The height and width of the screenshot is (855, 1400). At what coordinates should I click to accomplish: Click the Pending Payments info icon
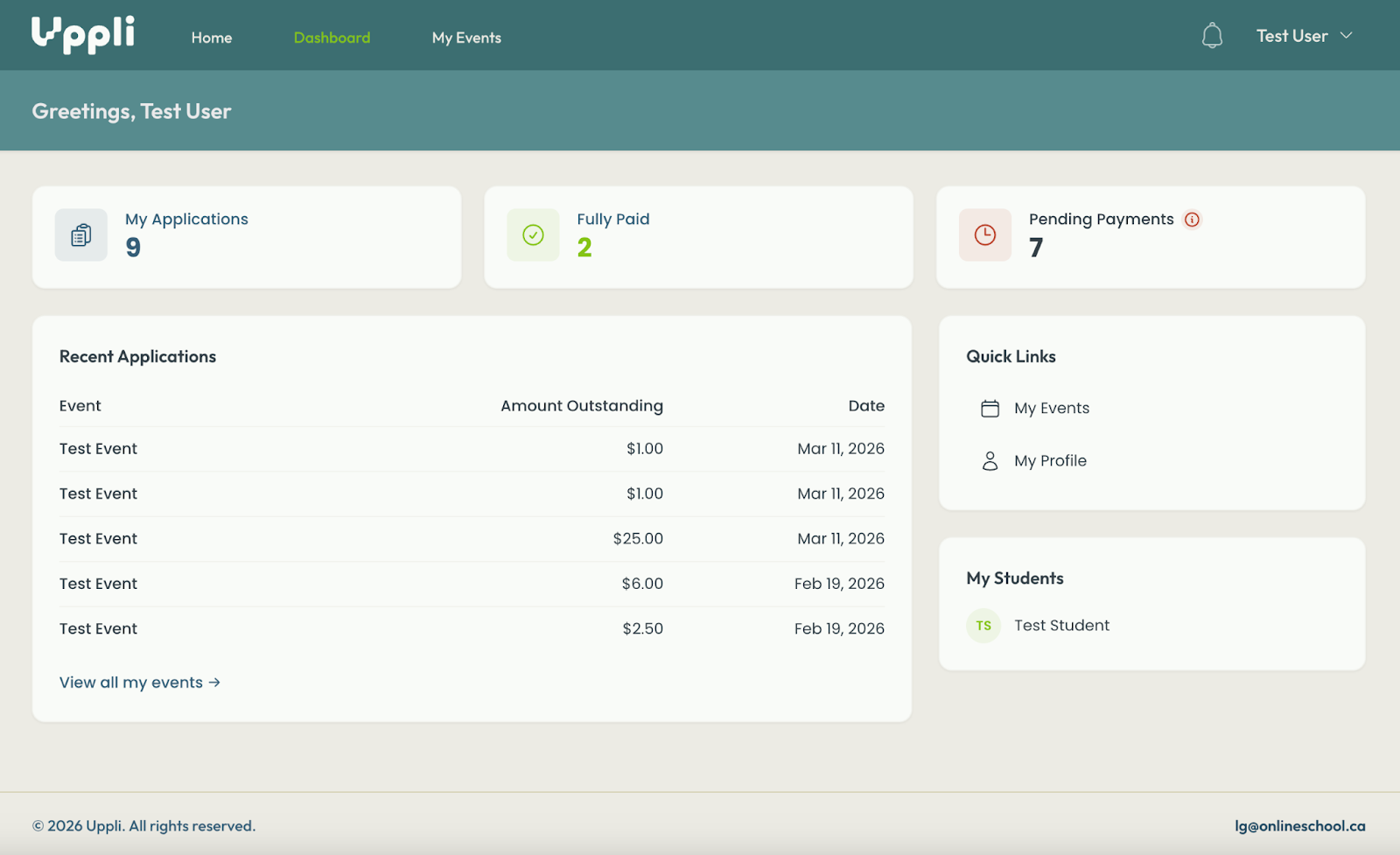coord(1192,220)
